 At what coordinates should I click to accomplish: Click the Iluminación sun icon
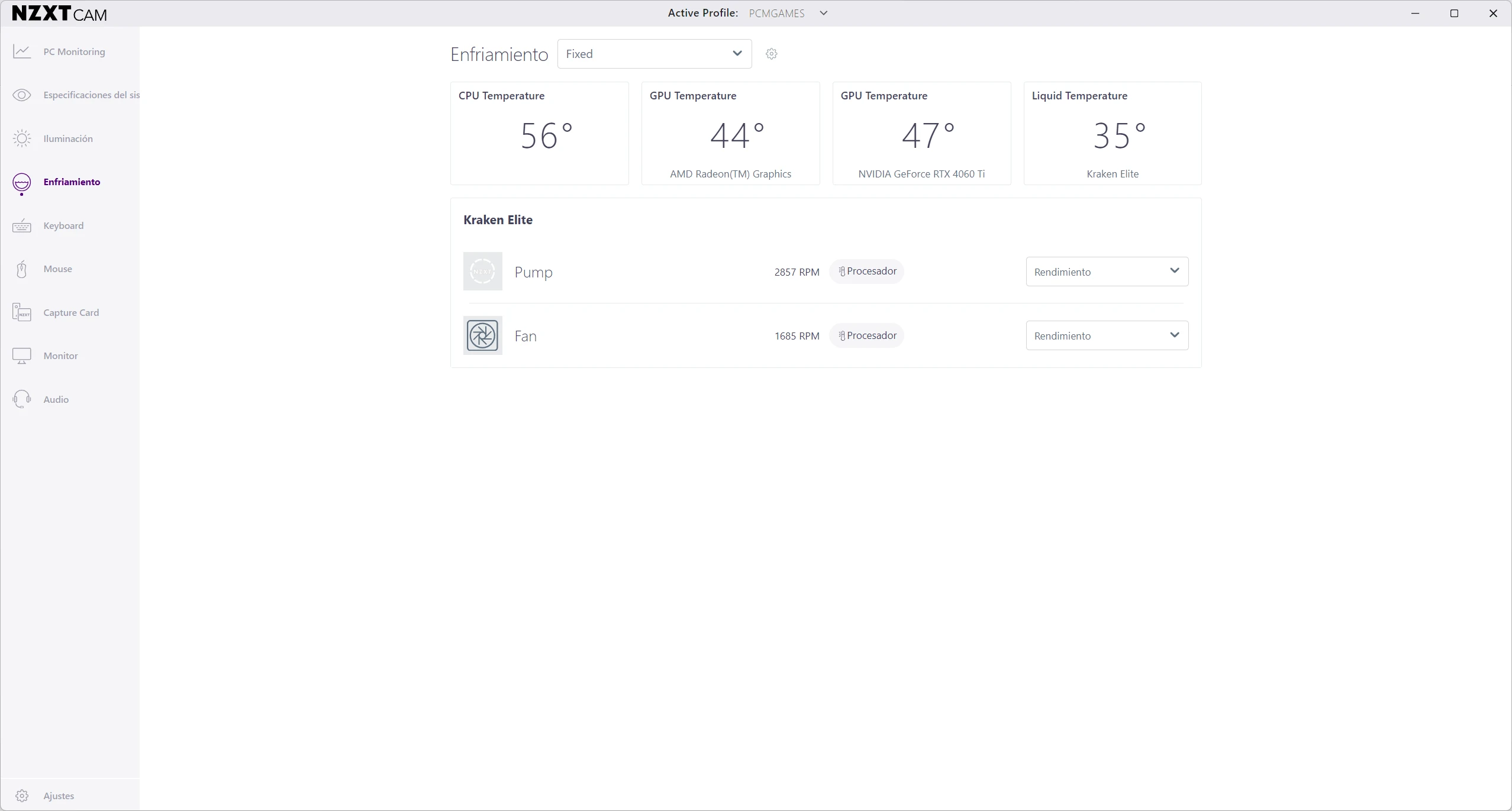coord(22,138)
